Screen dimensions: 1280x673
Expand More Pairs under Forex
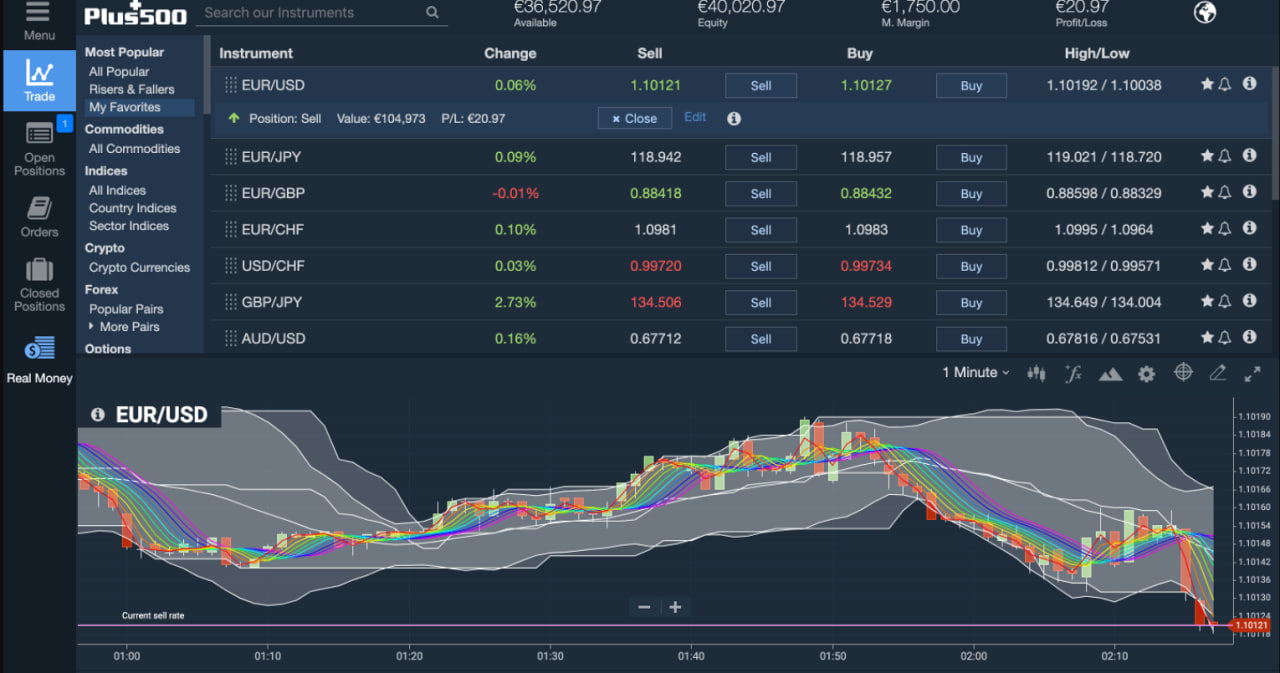coord(128,327)
